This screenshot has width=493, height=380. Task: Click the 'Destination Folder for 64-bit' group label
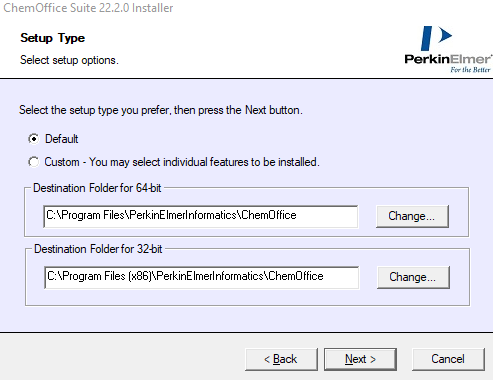click(97, 188)
